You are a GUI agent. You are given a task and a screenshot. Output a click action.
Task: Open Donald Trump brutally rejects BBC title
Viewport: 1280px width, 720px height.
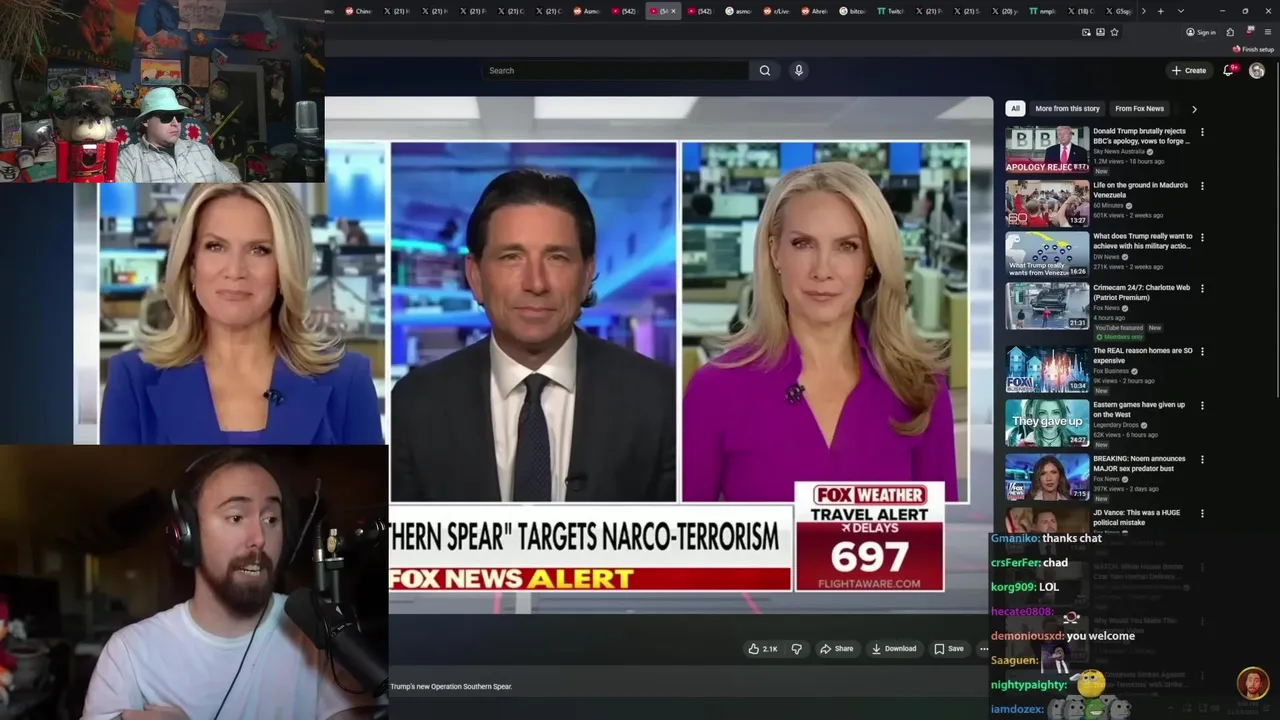1141,136
